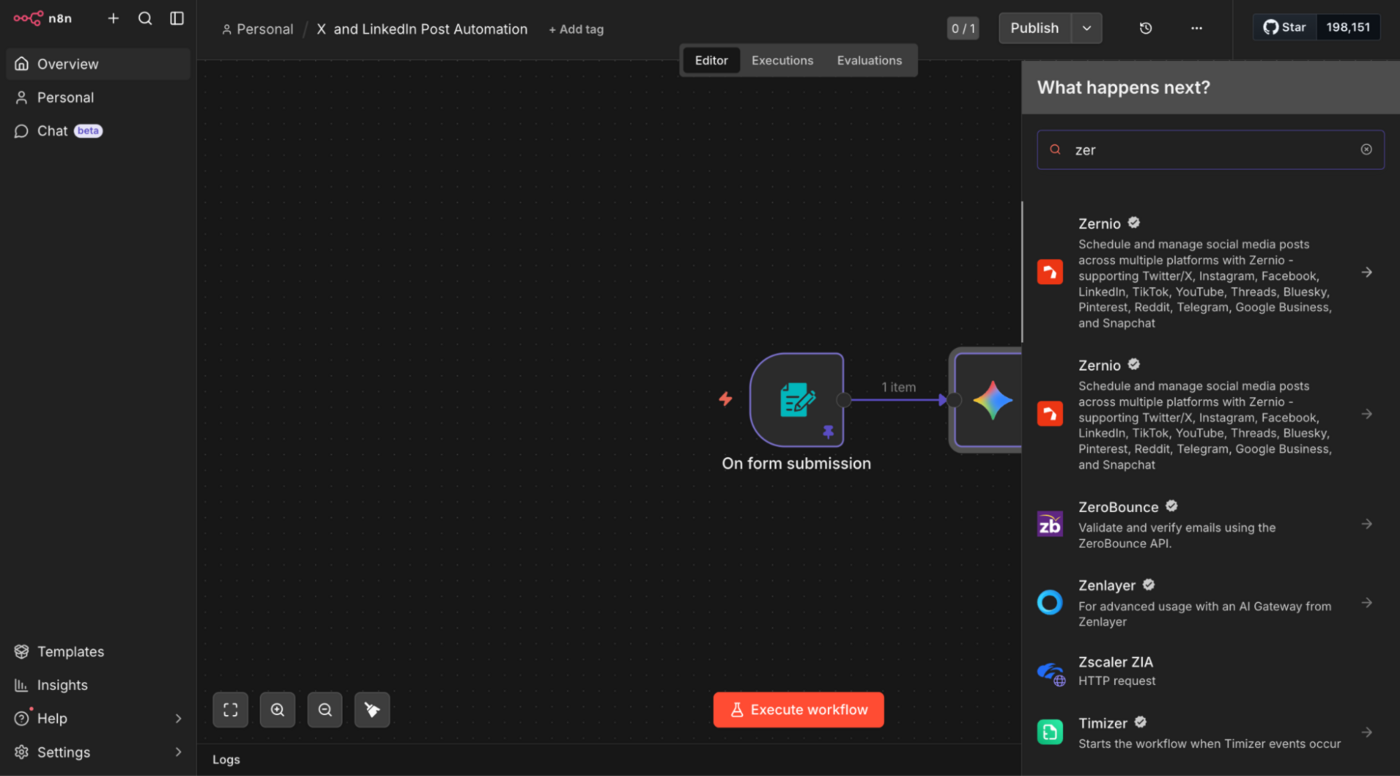Click the ZeroBounce zb icon
1400x776 pixels.
1050,524
